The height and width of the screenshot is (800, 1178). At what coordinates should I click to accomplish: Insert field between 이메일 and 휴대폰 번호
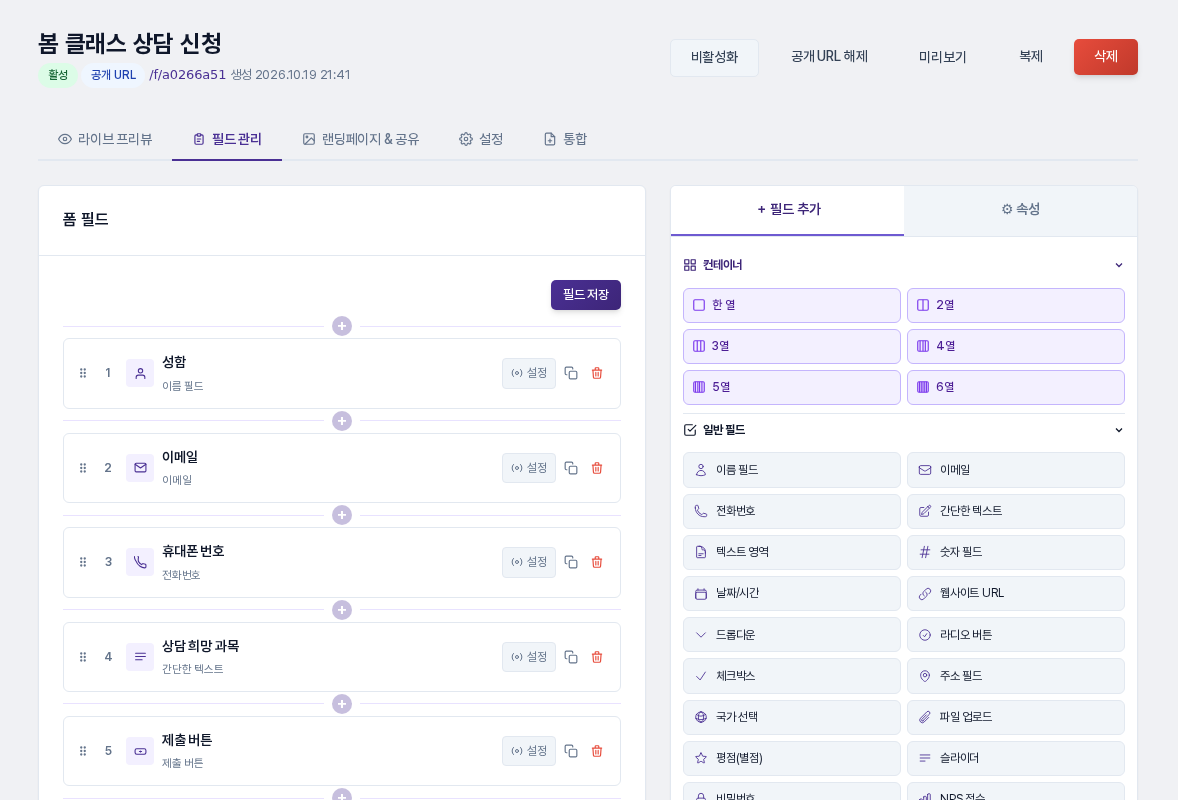coord(342,515)
